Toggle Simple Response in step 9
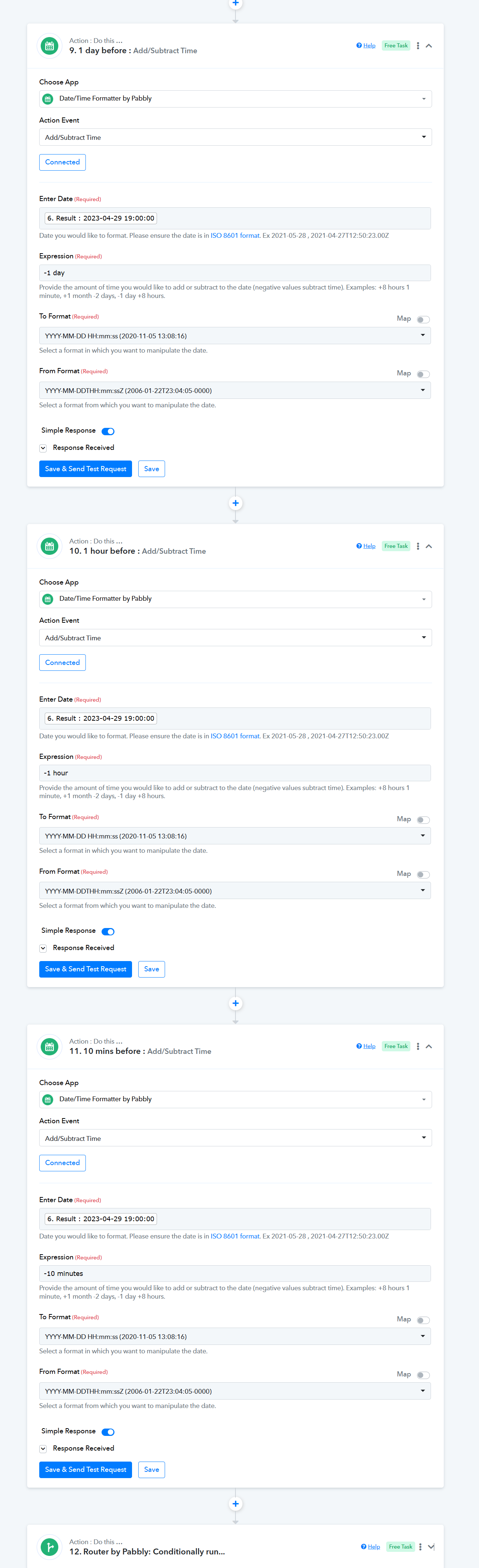 coord(108,431)
